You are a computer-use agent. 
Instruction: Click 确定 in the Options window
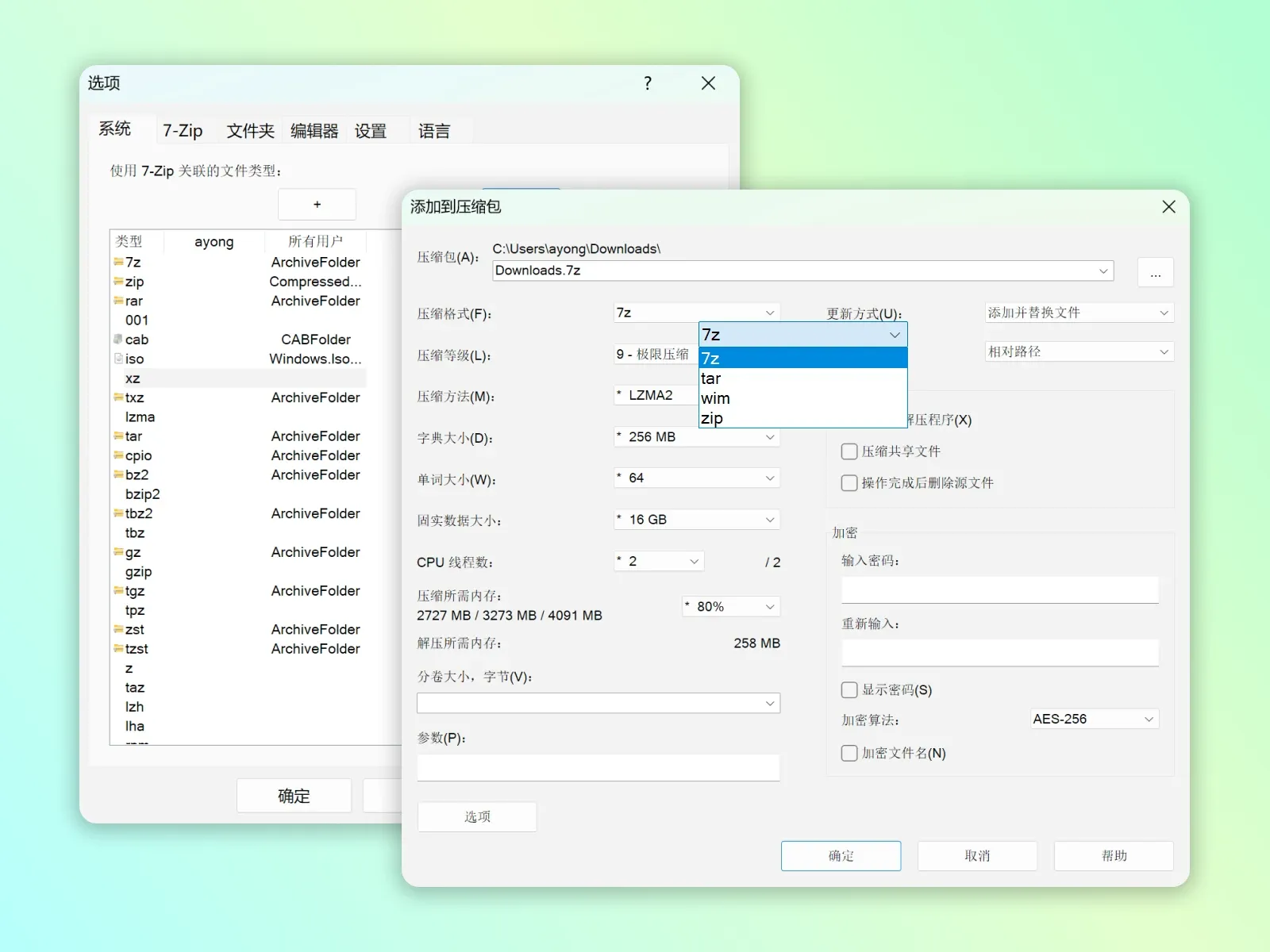click(294, 796)
